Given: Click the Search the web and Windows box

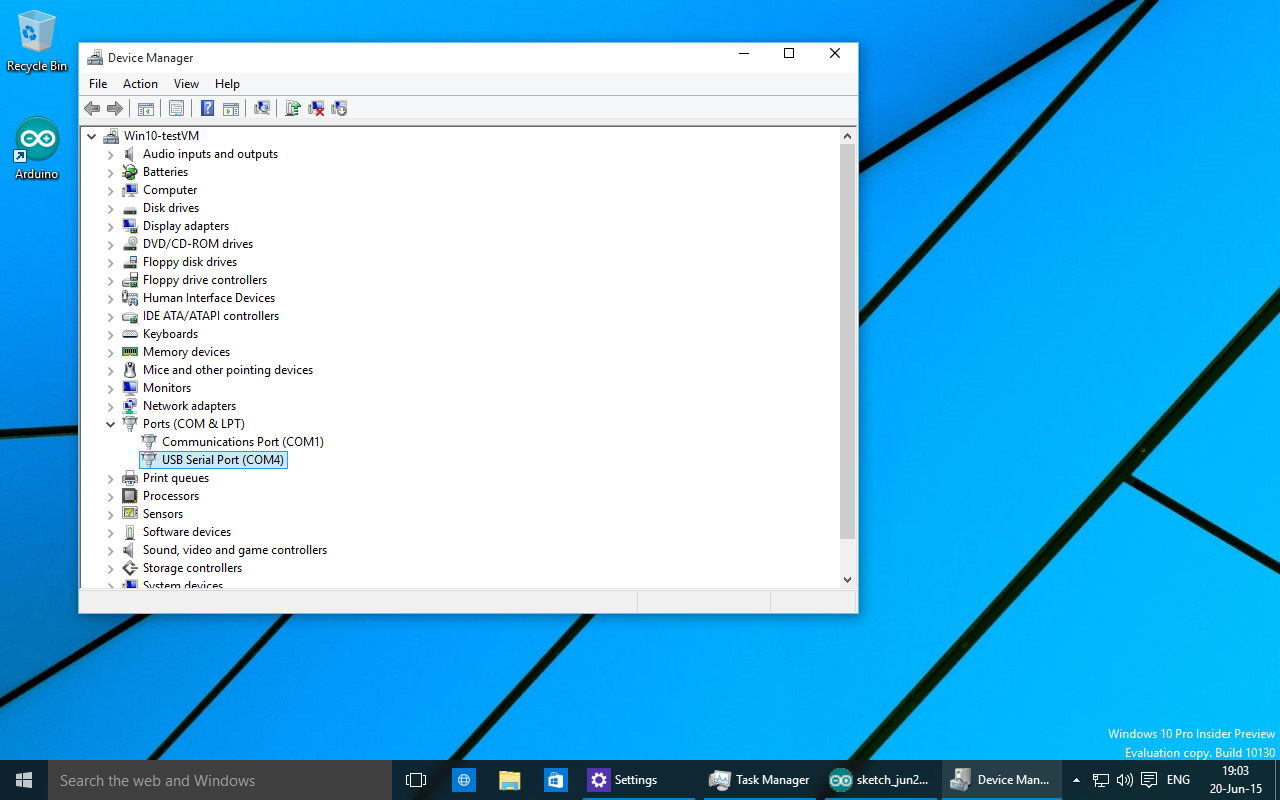Looking at the screenshot, I should (x=220, y=780).
